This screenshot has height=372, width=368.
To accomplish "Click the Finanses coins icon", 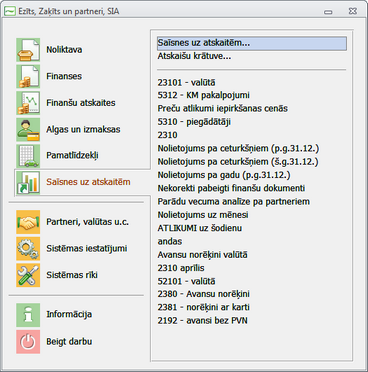I will click(x=28, y=76).
